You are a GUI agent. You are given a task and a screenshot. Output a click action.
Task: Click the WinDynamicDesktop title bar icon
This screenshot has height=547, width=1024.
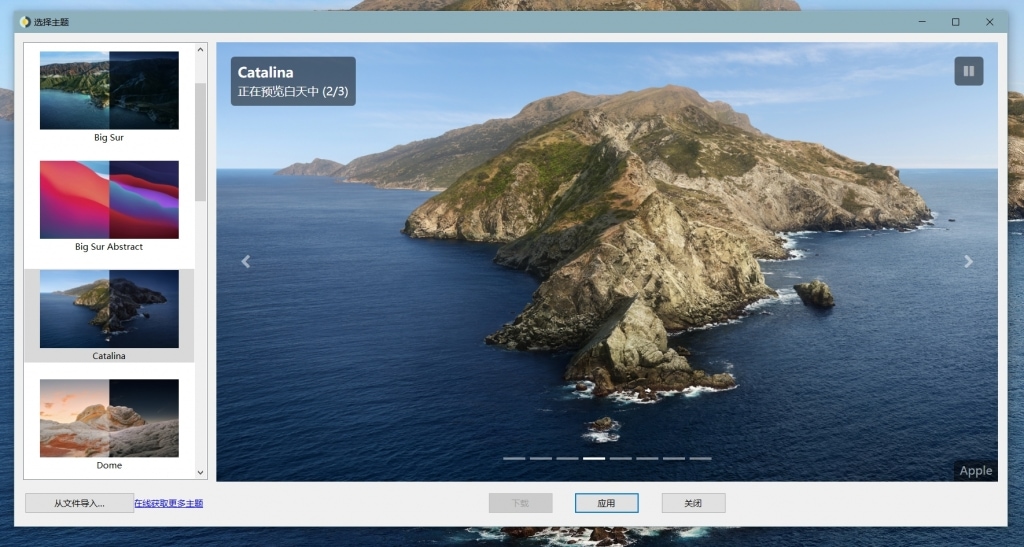(x=25, y=22)
